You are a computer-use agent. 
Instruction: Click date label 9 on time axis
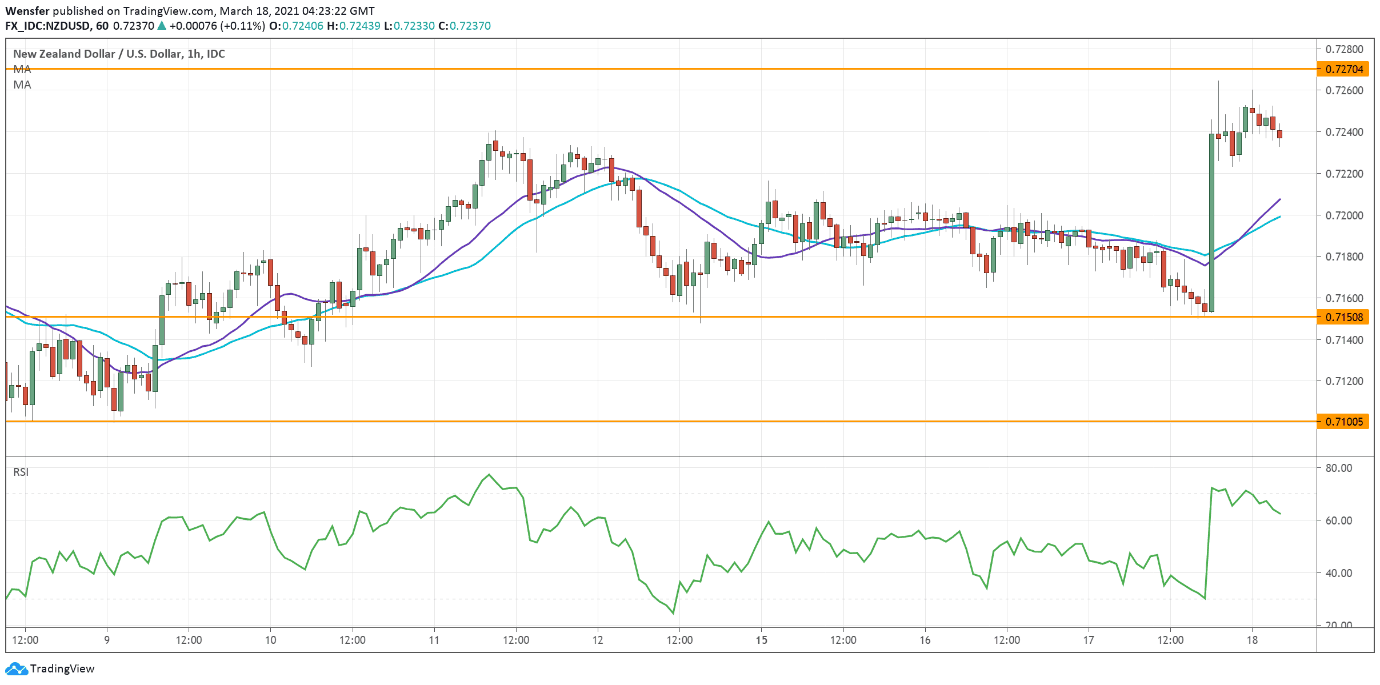(106, 640)
